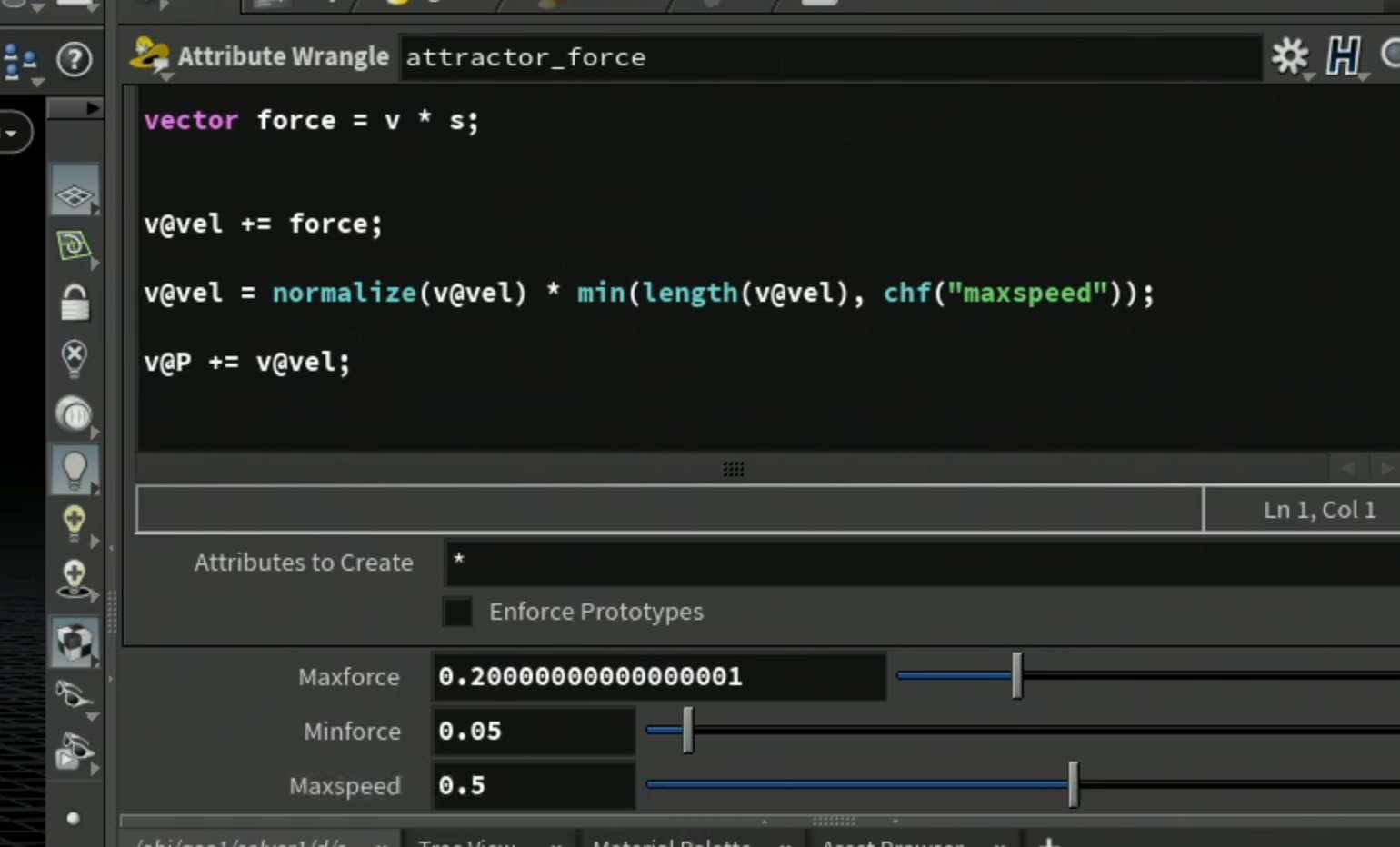Click the Attributes to Create field
1400x847 pixels.
point(922,563)
